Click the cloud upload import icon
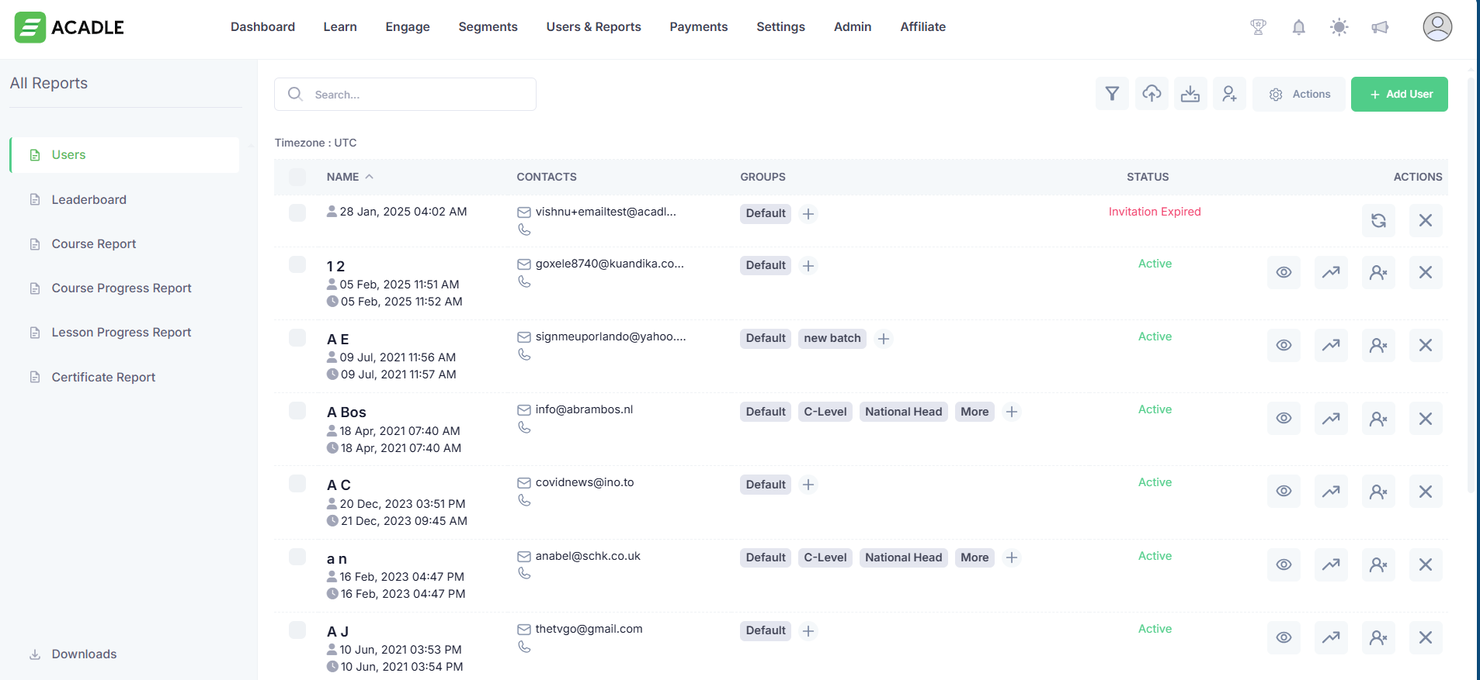Screen dimensions: 1480x680 click(x=1152, y=94)
